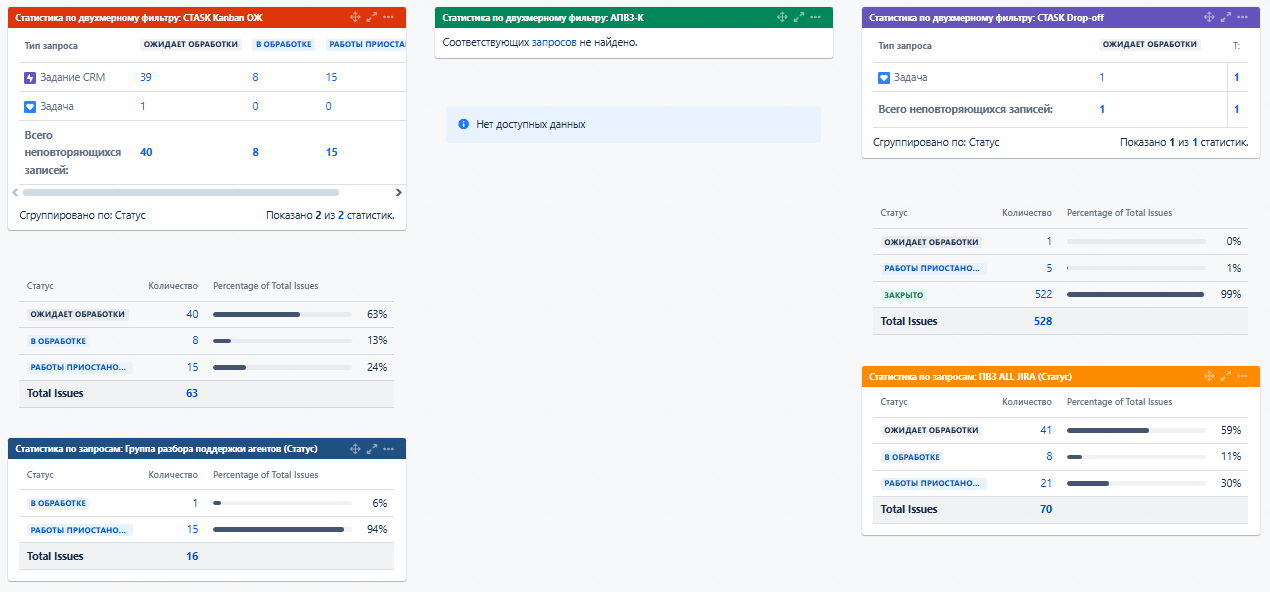Open more actions menu for АПВЗ-К gadget
The width and height of the screenshot is (1270, 592).
click(x=815, y=17)
